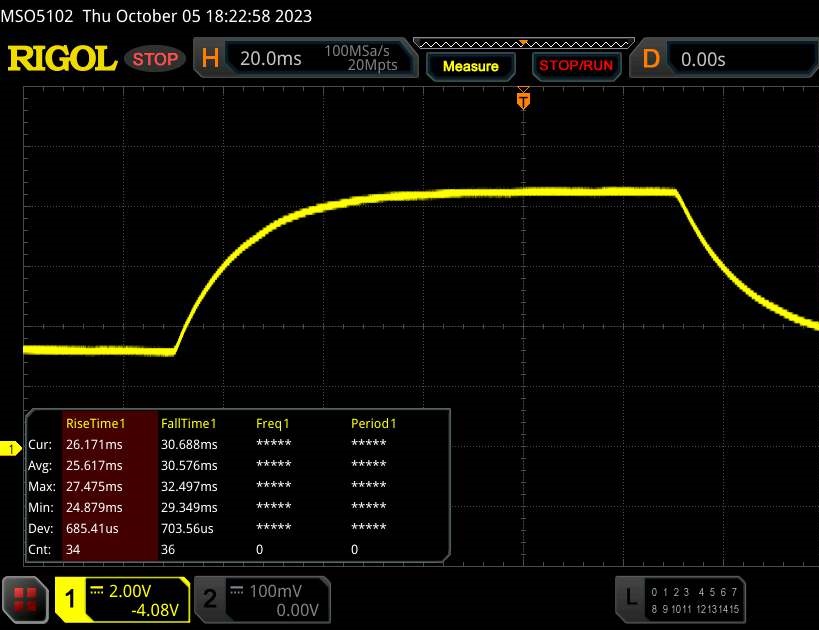Screen dimensions: 819x630
Task: Open the logic analyzer L icon
Action: coord(631,597)
